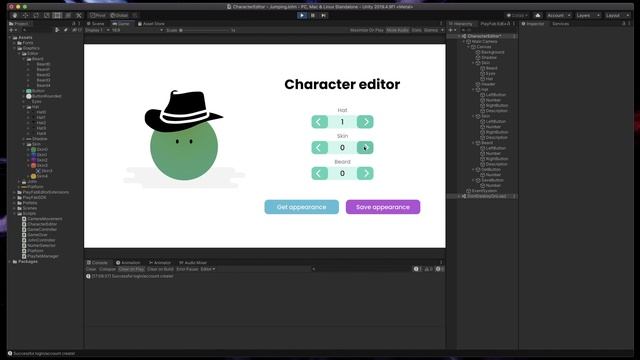This screenshot has height=360, width=640.
Task: Click the Hierarchy add (+) dropdown
Action: click(x=452, y=30)
